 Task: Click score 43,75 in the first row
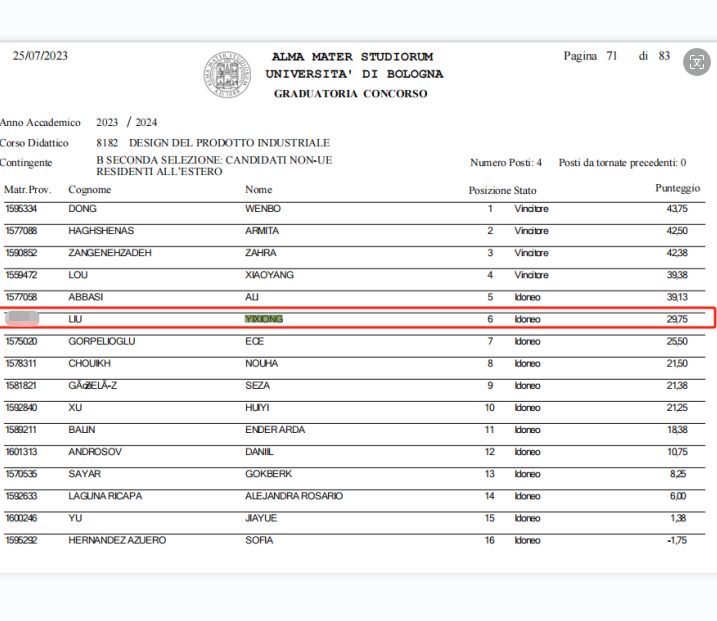[676, 209]
